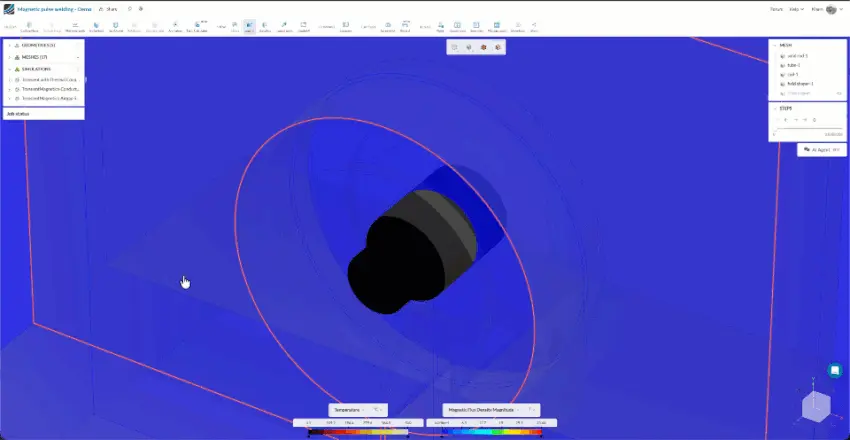The image size is (850, 440).
Task: Open the Job status panel
Action: (x=43, y=114)
